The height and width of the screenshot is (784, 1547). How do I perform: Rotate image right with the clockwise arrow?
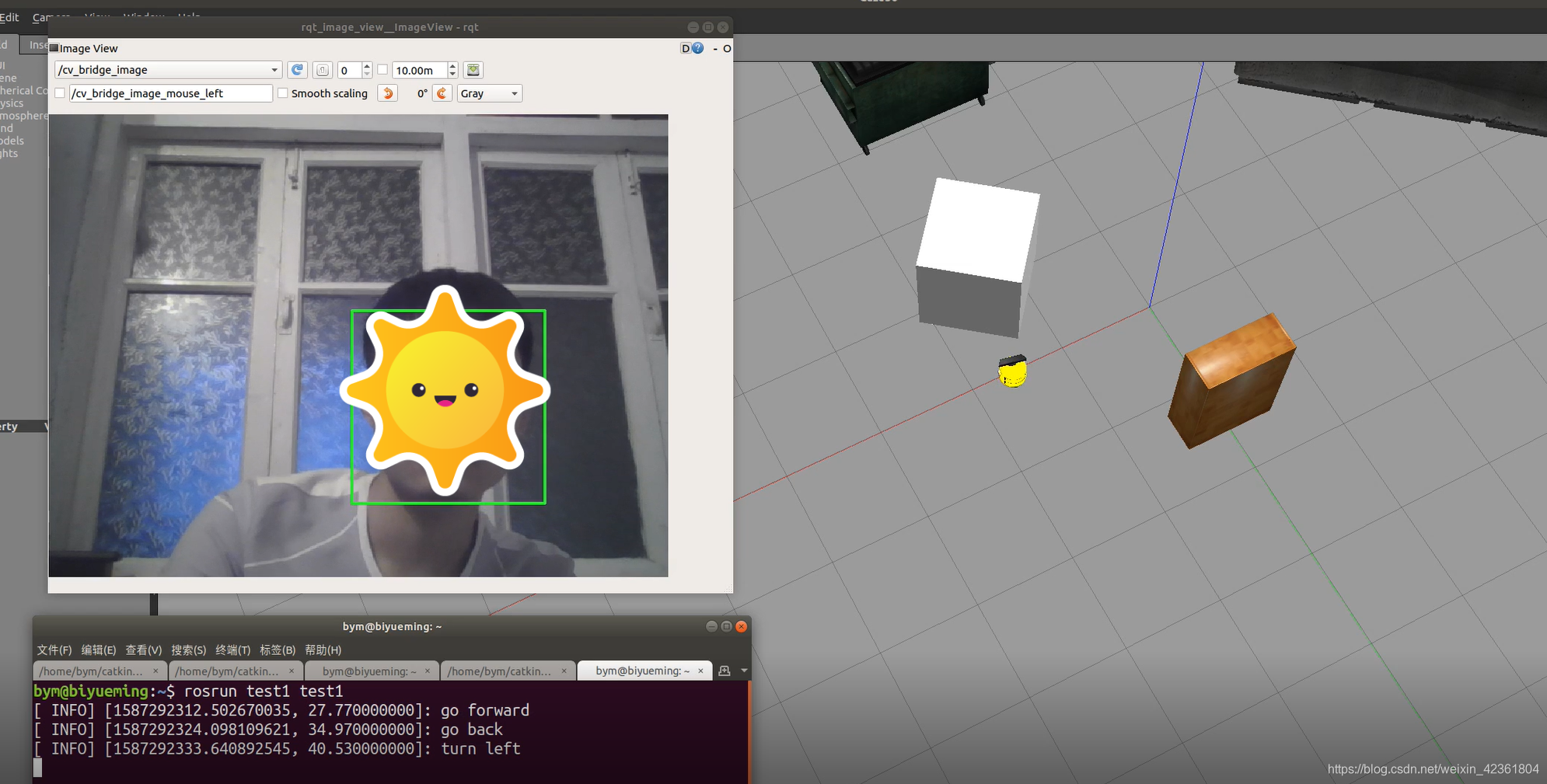(442, 93)
